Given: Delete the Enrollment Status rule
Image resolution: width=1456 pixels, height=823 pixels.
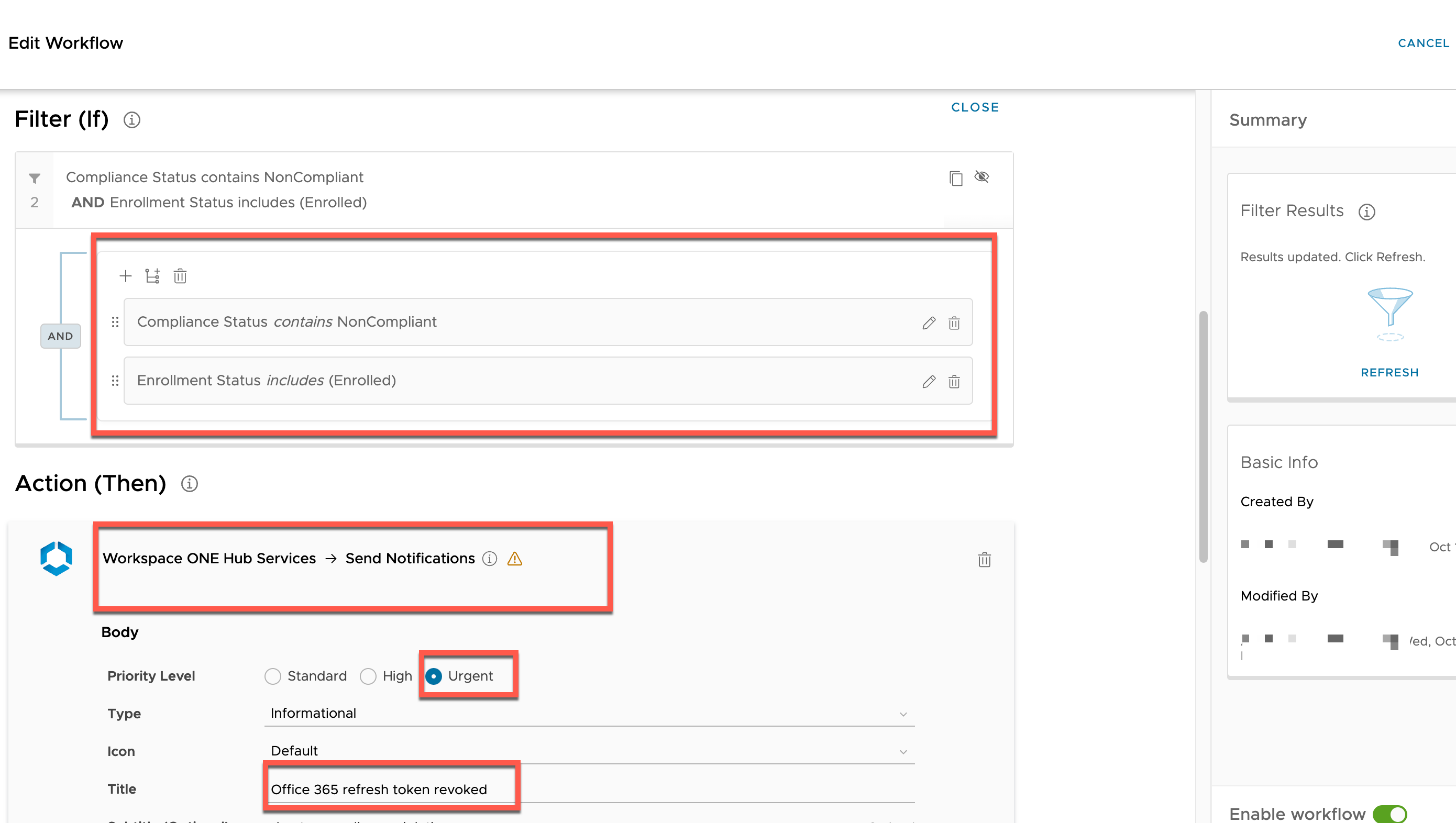Looking at the screenshot, I should [954, 382].
